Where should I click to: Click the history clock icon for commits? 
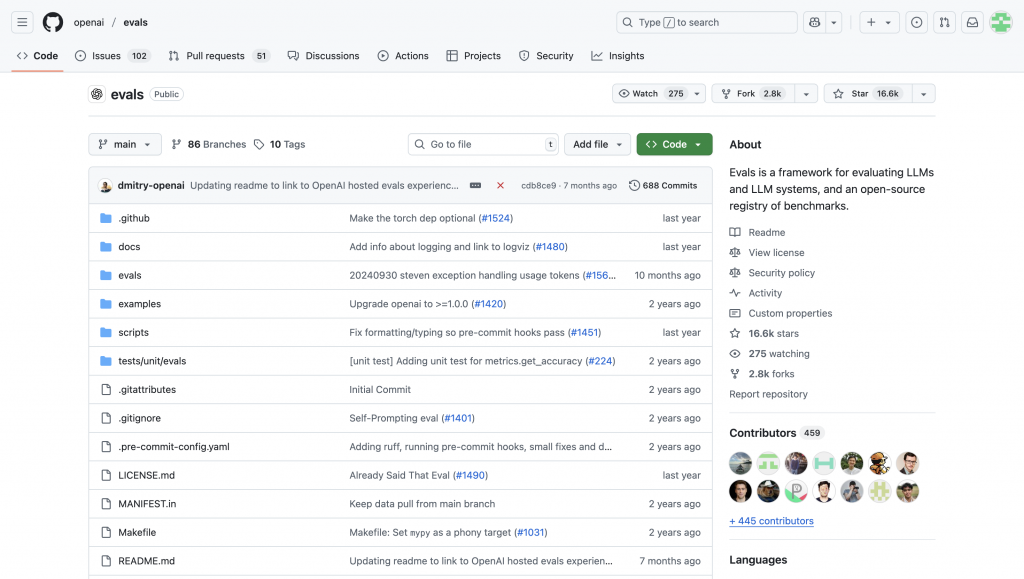(634, 185)
